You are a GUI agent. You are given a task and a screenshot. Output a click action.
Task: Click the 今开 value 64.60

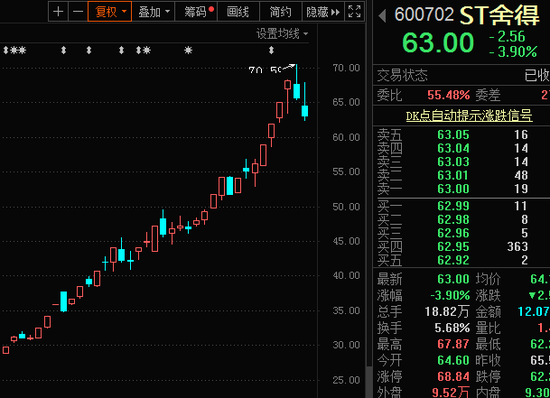pos(453,360)
